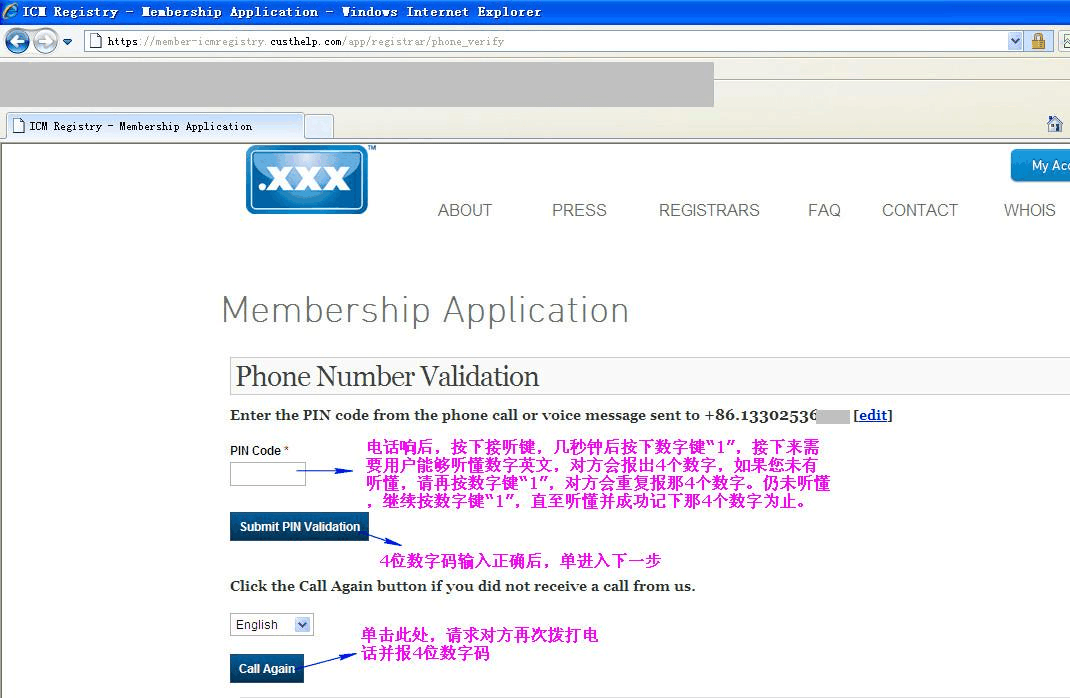Screen dimensions: 1070x698
Task: Click the edit link next to phone number
Action: (x=872, y=415)
